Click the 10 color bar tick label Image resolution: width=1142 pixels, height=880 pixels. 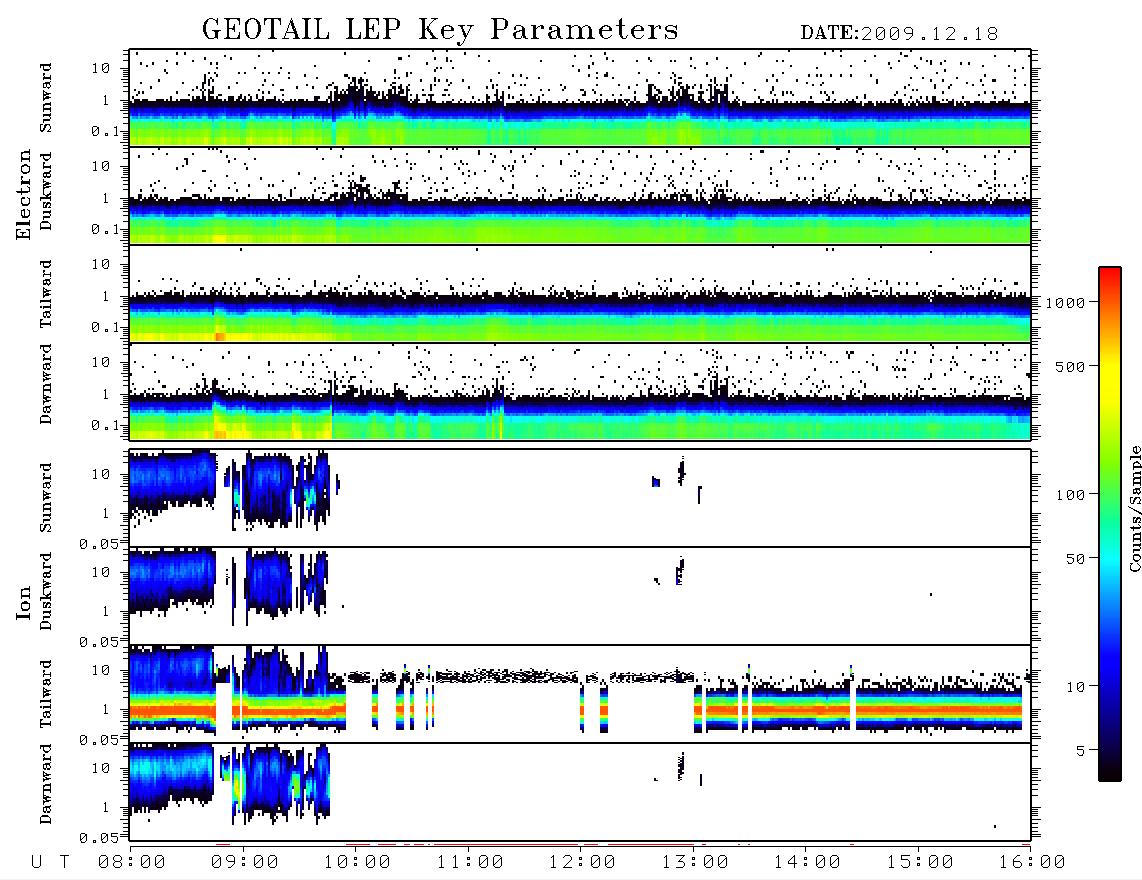(1076, 686)
